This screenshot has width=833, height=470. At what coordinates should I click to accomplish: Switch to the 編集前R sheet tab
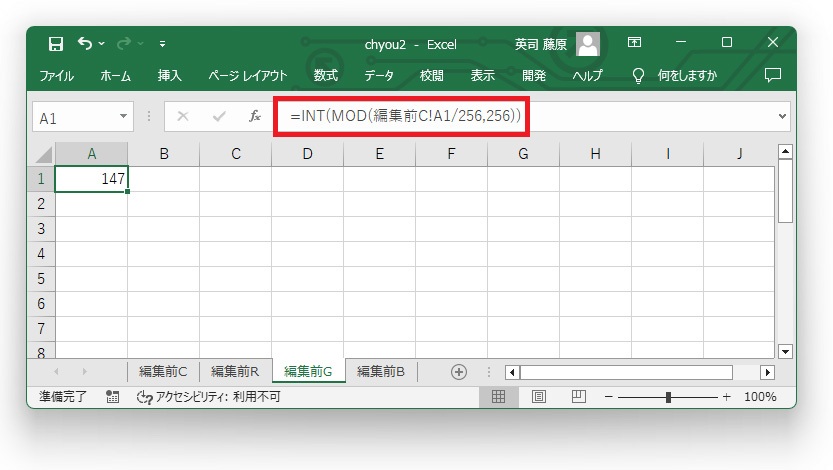pos(235,371)
